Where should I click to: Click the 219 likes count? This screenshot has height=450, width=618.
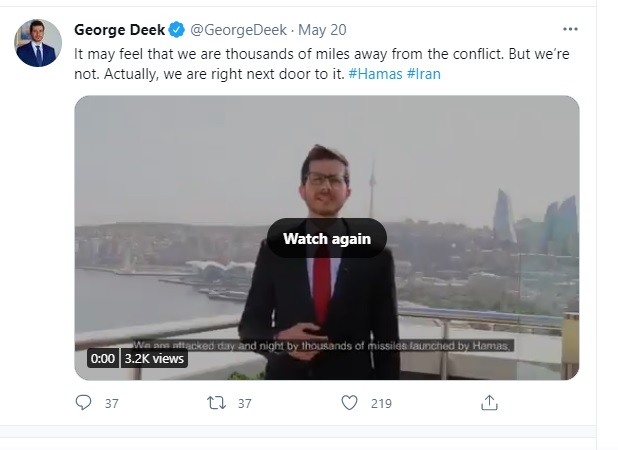381,404
